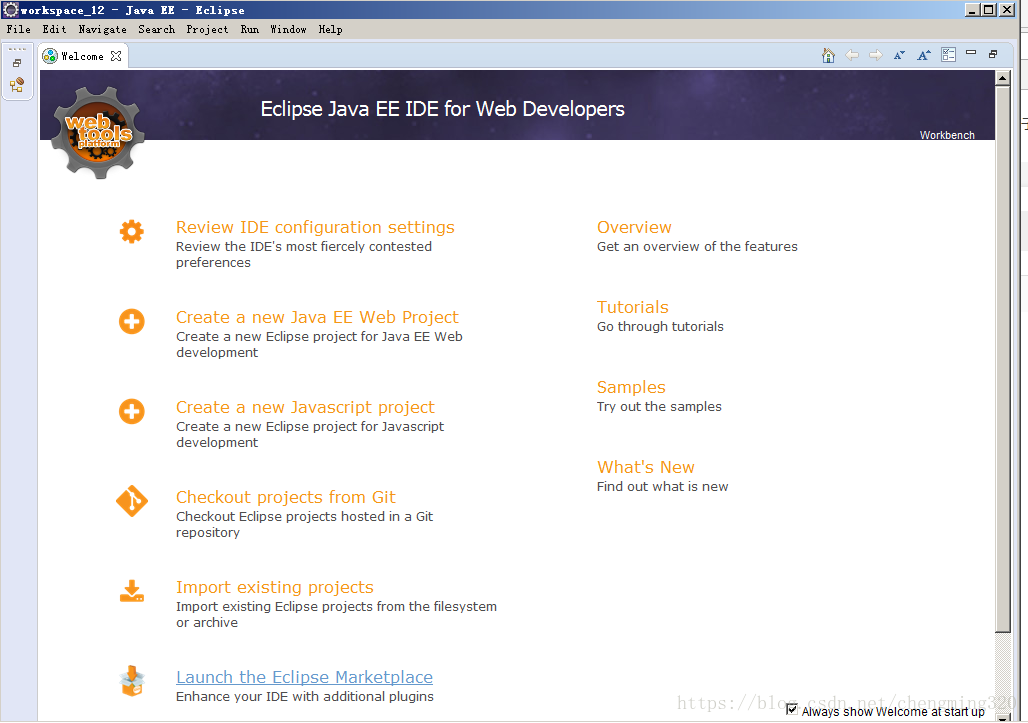Select the Welcome tab

point(82,56)
